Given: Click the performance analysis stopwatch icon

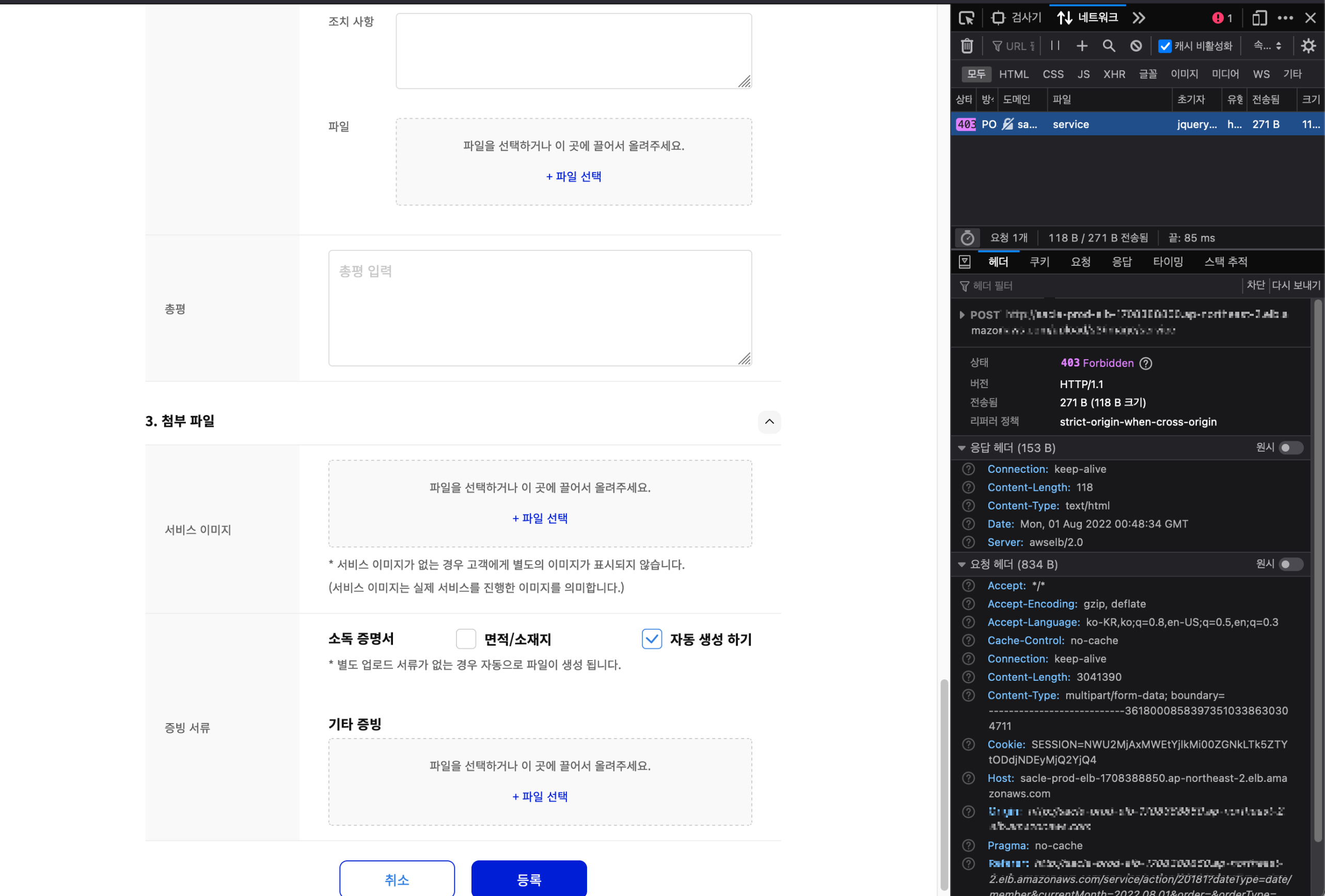Looking at the screenshot, I should 967,238.
